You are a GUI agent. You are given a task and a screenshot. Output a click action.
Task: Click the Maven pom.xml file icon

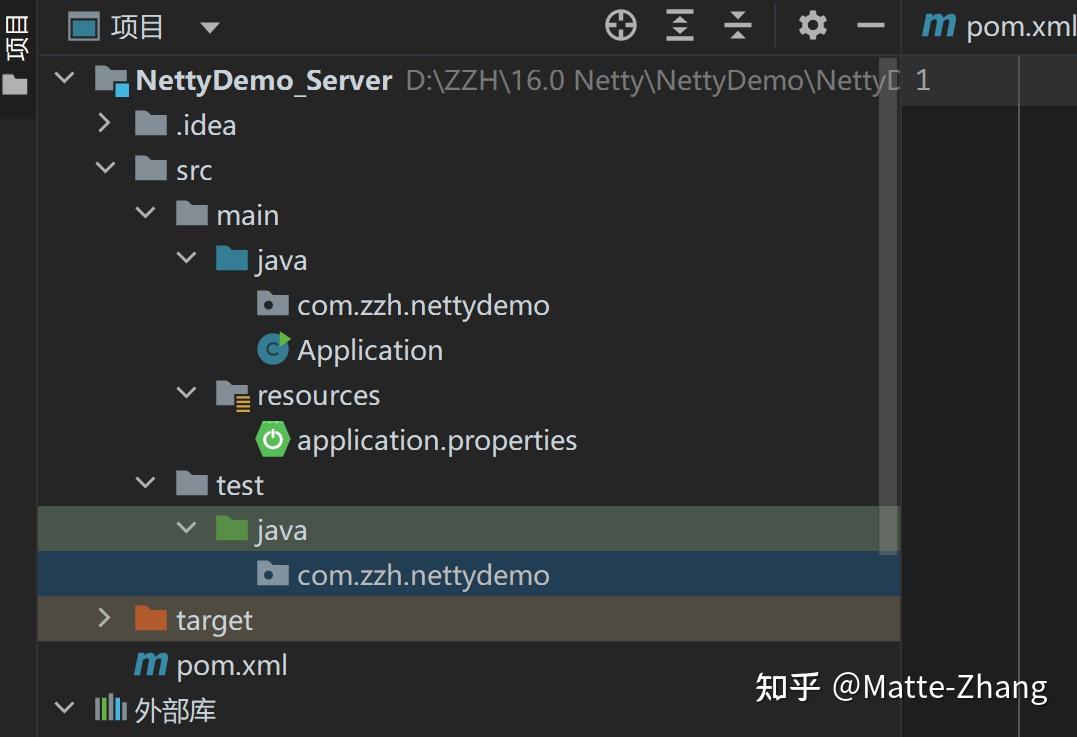[151, 664]
